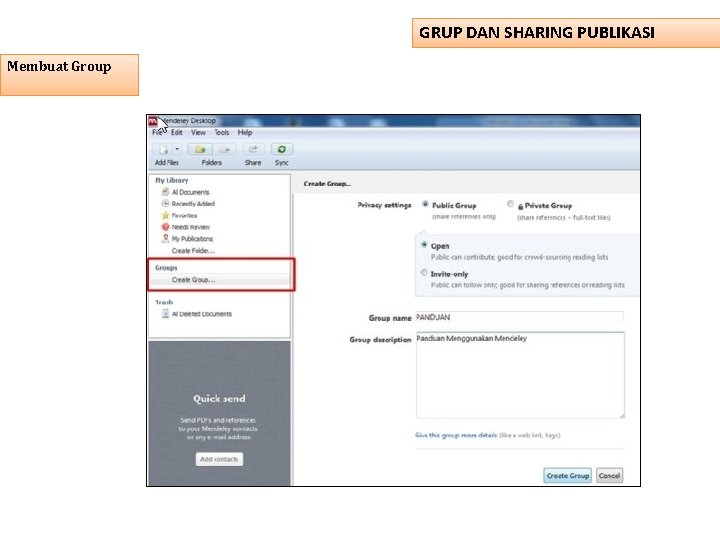This screenshot has width=720, height=540.
Task: Click the Trash heading in sidebar
Action: (x=164, y=303)
